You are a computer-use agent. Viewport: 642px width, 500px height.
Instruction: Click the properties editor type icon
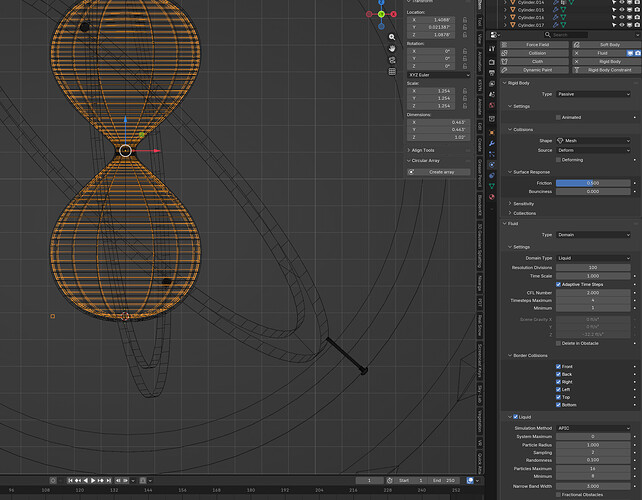495,35
